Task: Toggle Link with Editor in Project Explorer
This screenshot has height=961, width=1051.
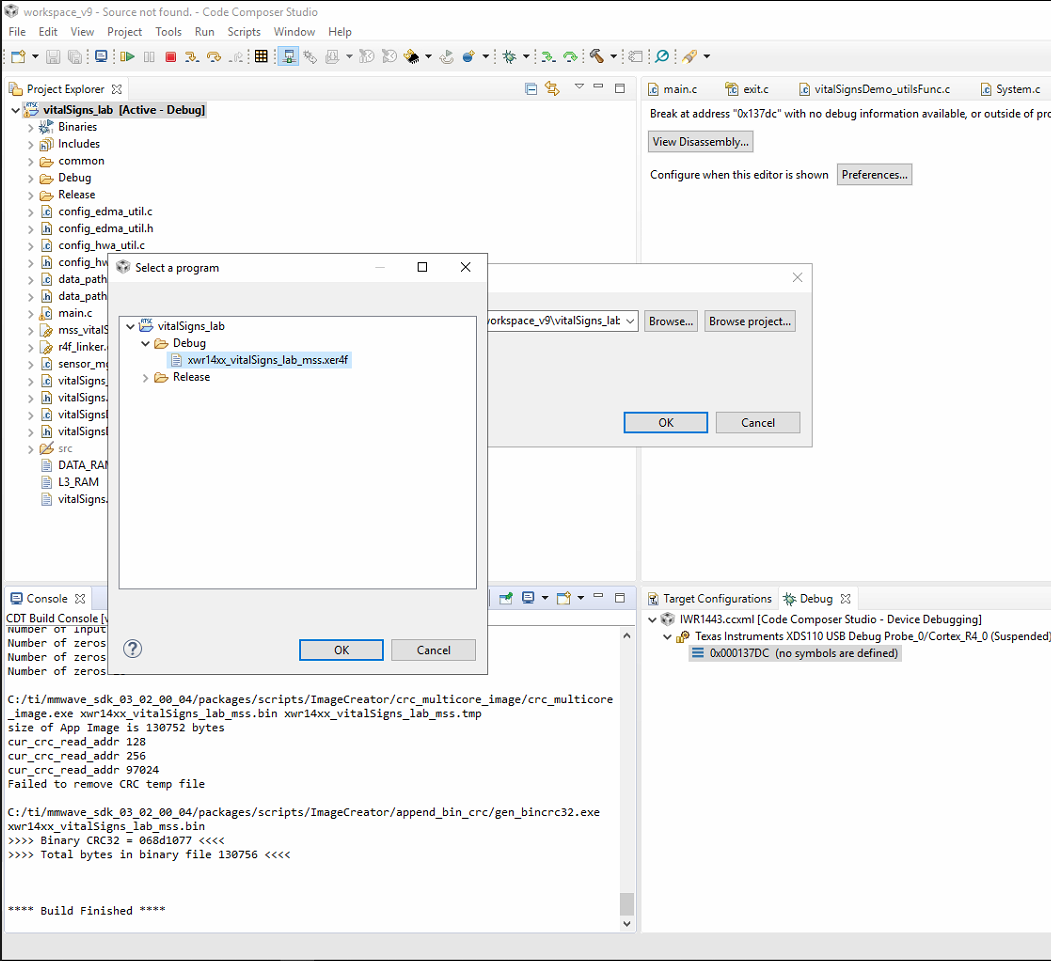Action: (552, 89)
